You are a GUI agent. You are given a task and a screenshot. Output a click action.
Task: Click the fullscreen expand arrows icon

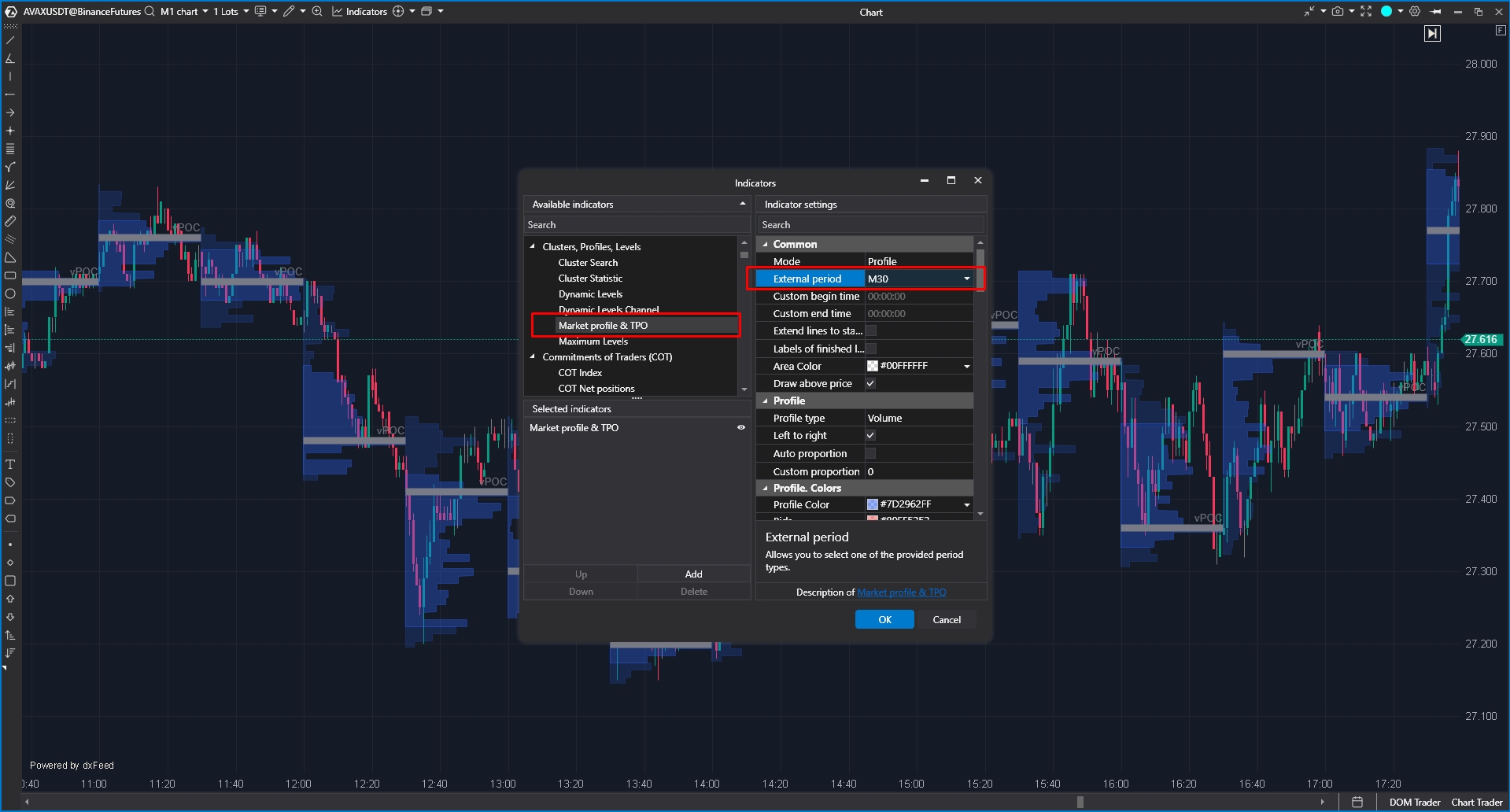[1366, 11]
